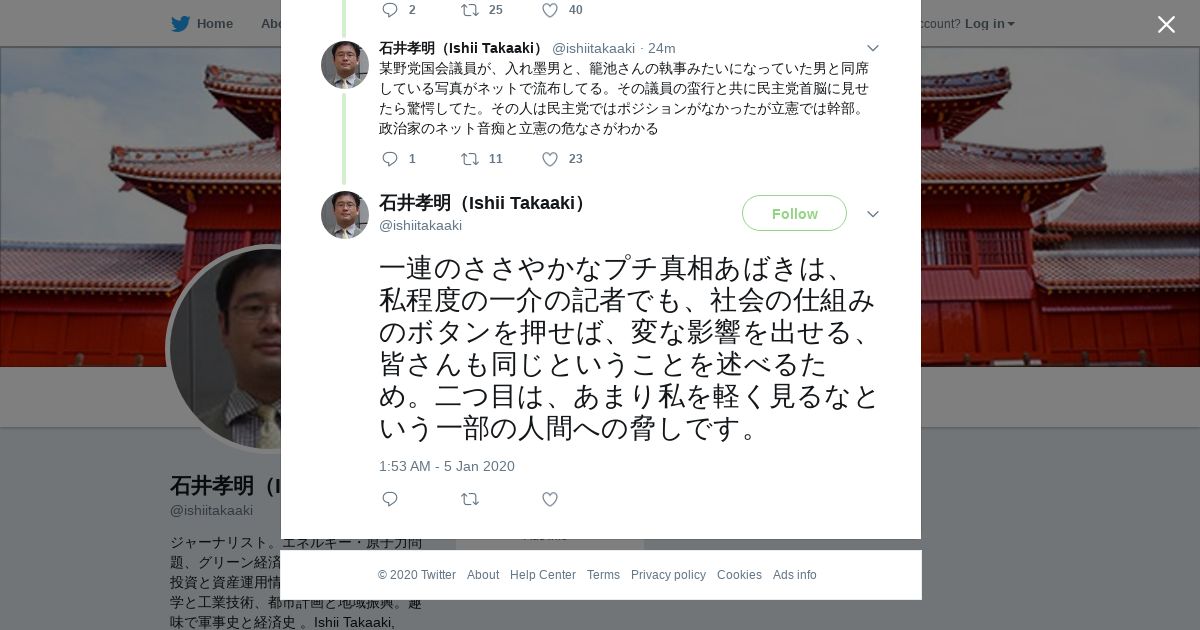The height and width of the screenshot is (630, 1200).
Task: Expand the chevron menu on the 24m tweet
Action: pos(873,48)
